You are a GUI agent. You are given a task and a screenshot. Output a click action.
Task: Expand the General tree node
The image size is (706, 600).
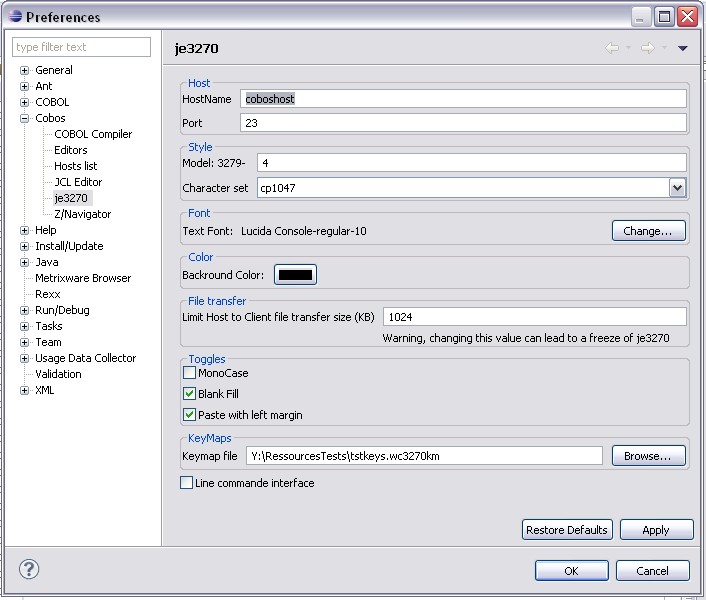coord(24,70)
